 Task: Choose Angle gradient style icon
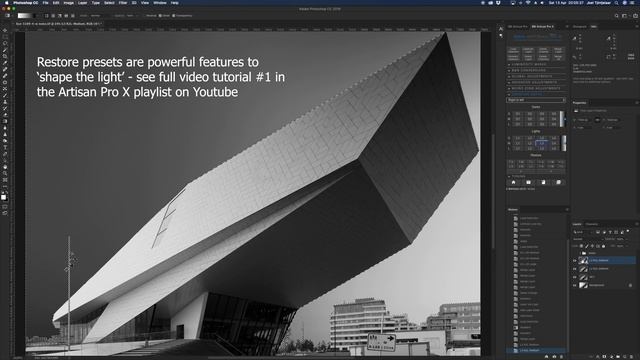pos(60,16)
